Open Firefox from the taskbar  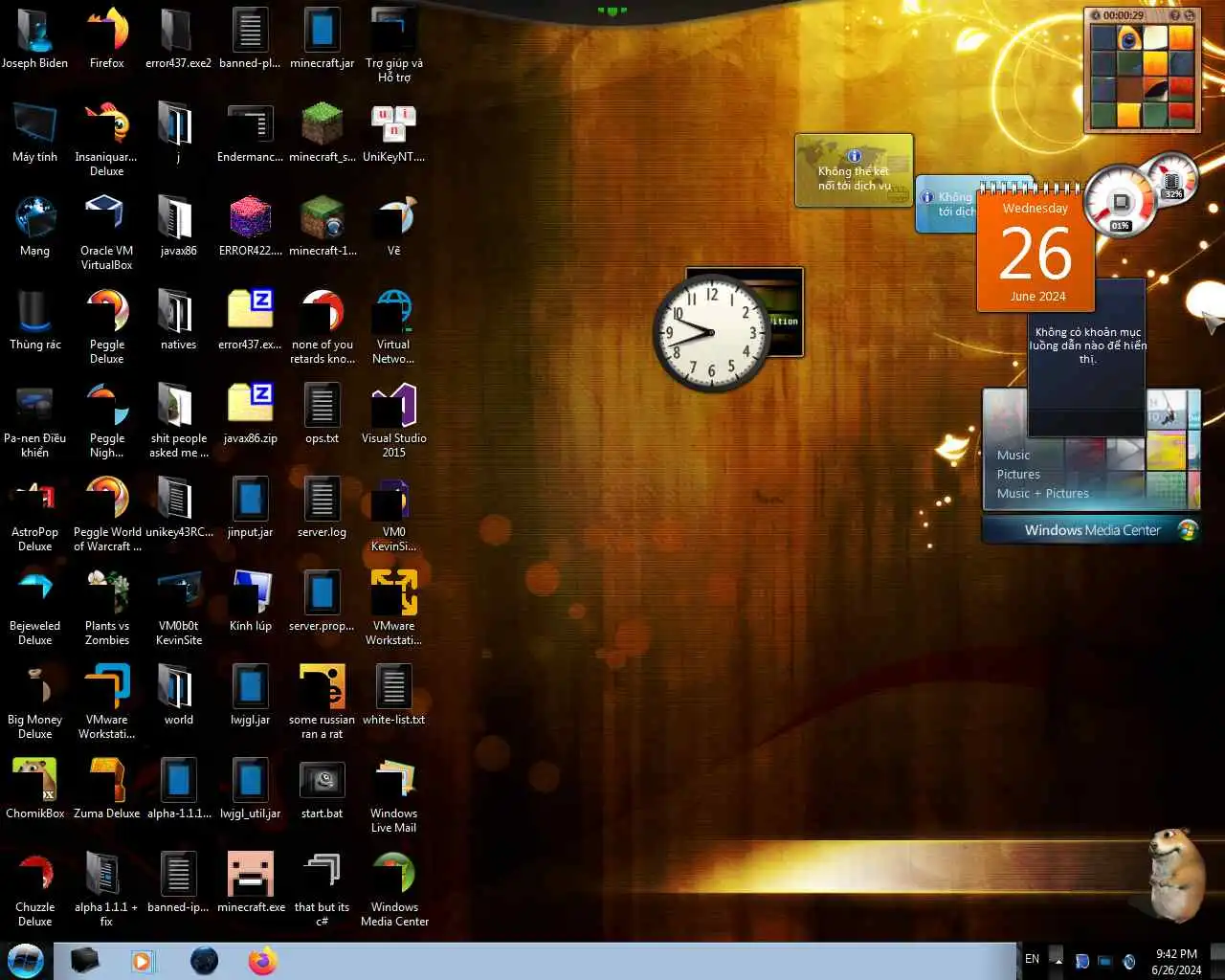pyautogui.click(x=262, y=961)
